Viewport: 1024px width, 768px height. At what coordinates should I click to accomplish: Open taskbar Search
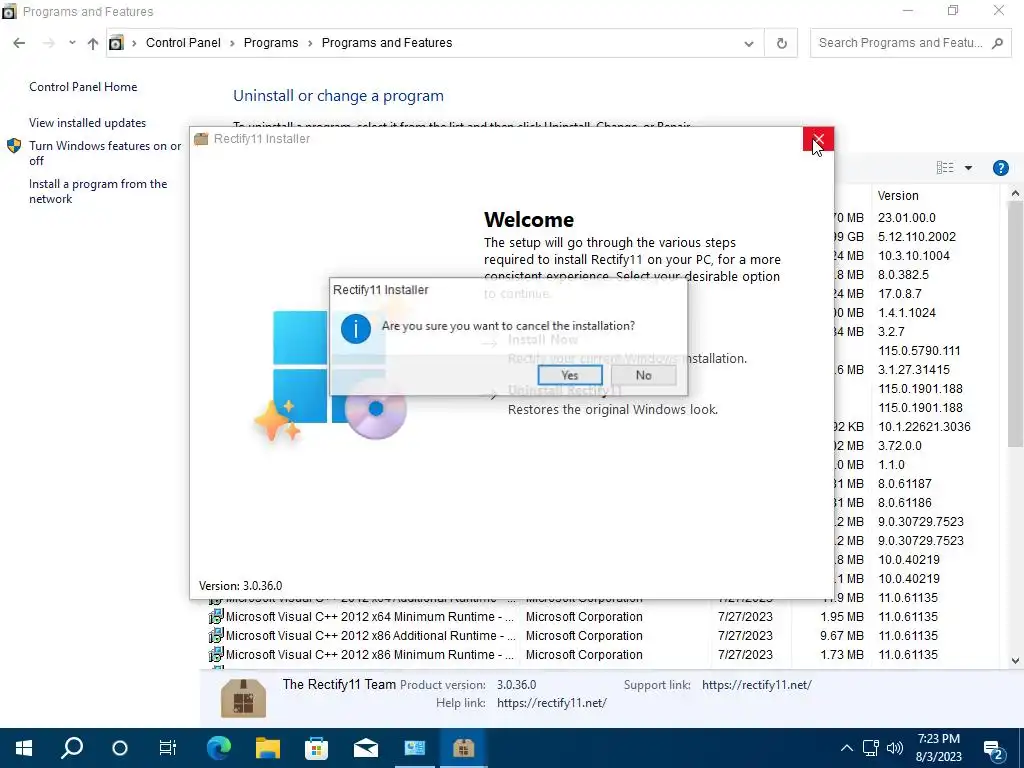(x=72, y=748)
